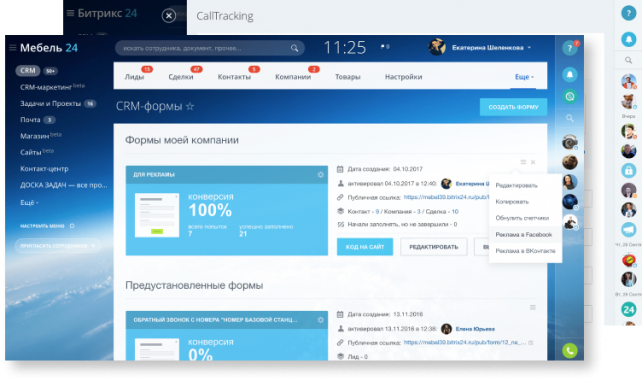Click the search field for employees and documents

(x=210, y=48)
